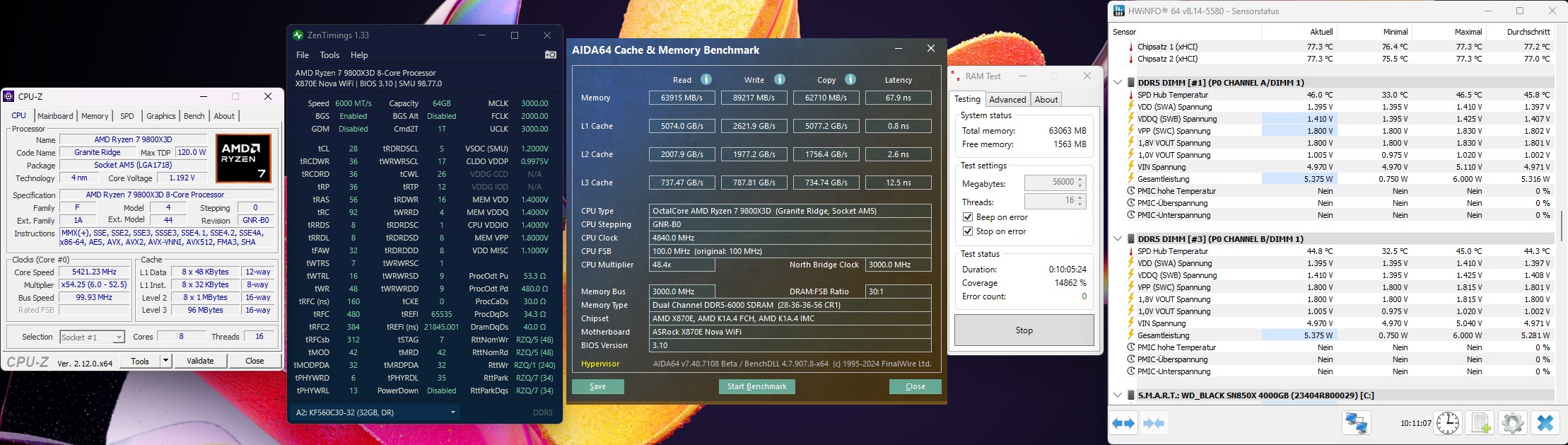Click lightning icon of Gesamtleistung in DIMM #3
1568x445 pixels.
coord(1131,335)
